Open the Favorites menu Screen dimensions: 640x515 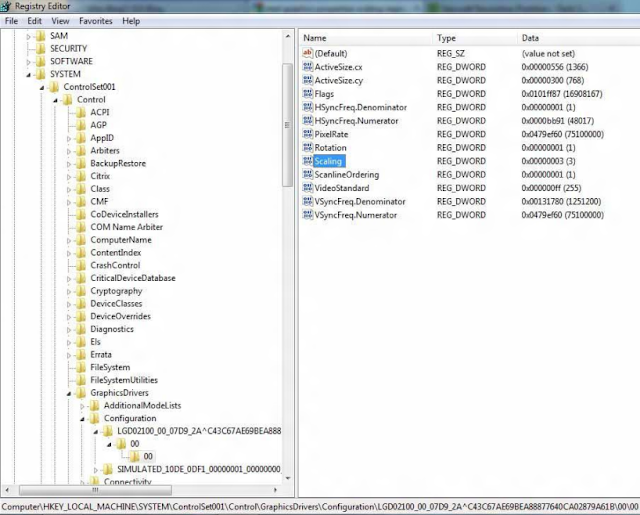pyautogui.click(x=96, y=21)
